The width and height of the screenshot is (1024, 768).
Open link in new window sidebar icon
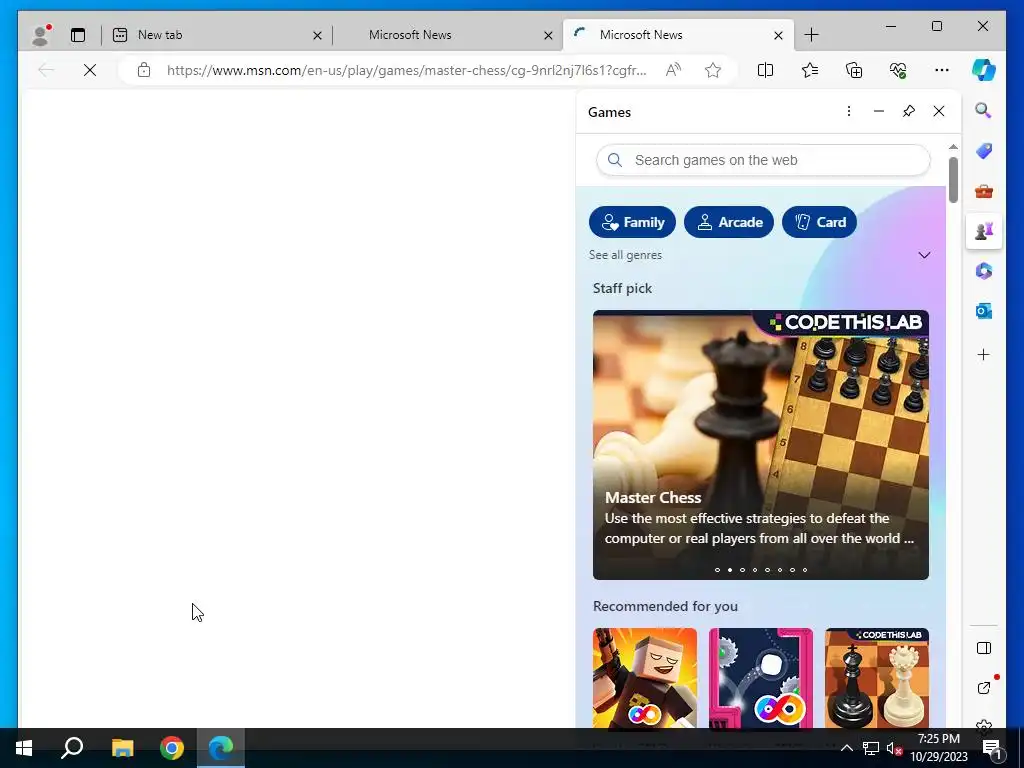(984, 688)
